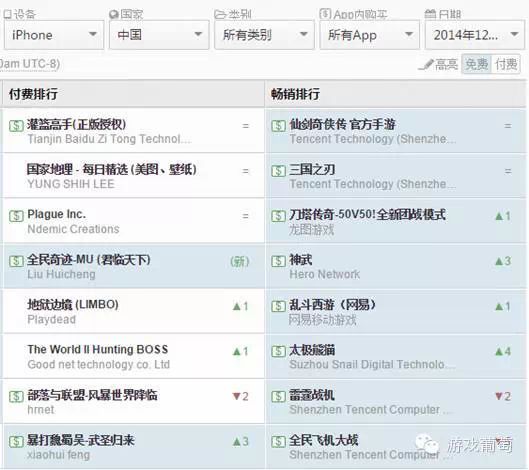The height and width of the screenshot is (470, 529).
Task: Click the in-app purchase icon beside 灌篮高手
Action: click(16, 126)
